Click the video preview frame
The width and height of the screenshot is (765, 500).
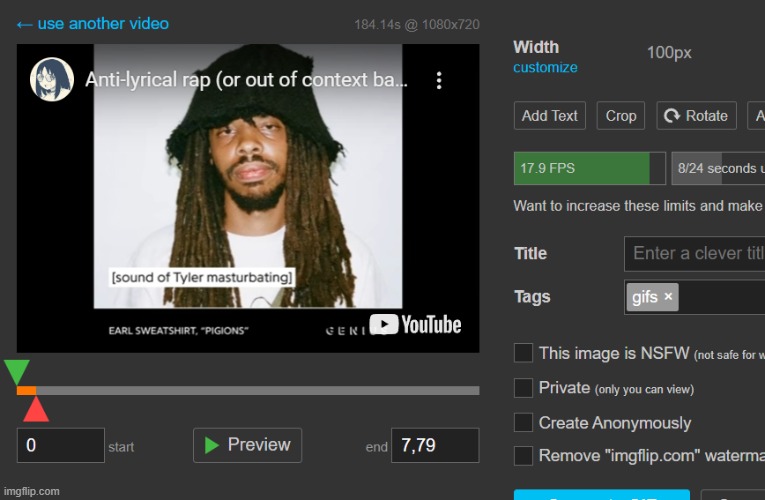pyautogui.click(x=248, y=199)
